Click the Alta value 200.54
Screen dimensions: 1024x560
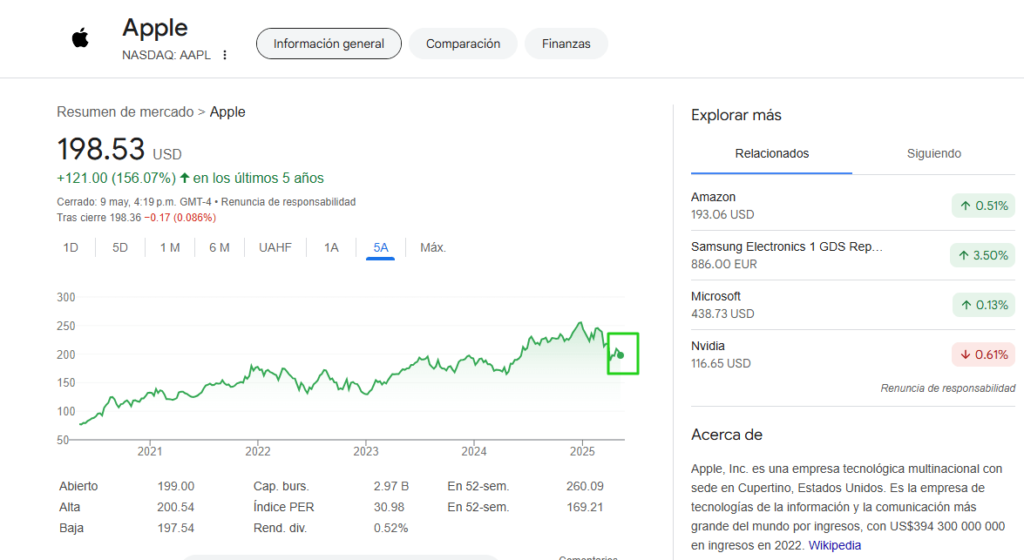pyautogui.click(x=176, y=507)
